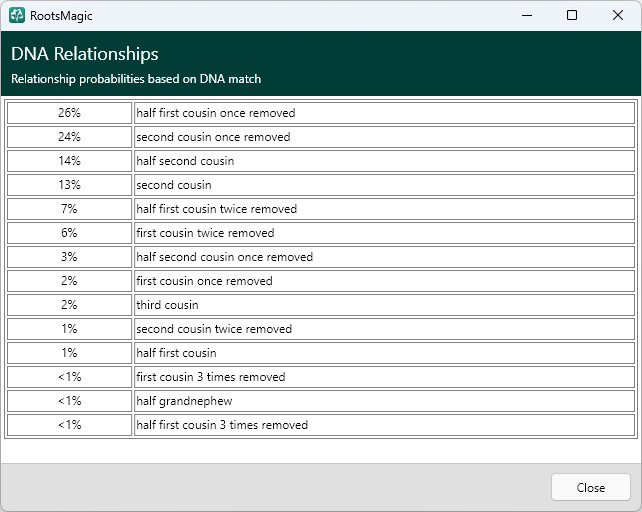Select the 'third cousin' relationship cell
Image resolution: width=642 pixels, height=512 pixels.
(384, 305)
